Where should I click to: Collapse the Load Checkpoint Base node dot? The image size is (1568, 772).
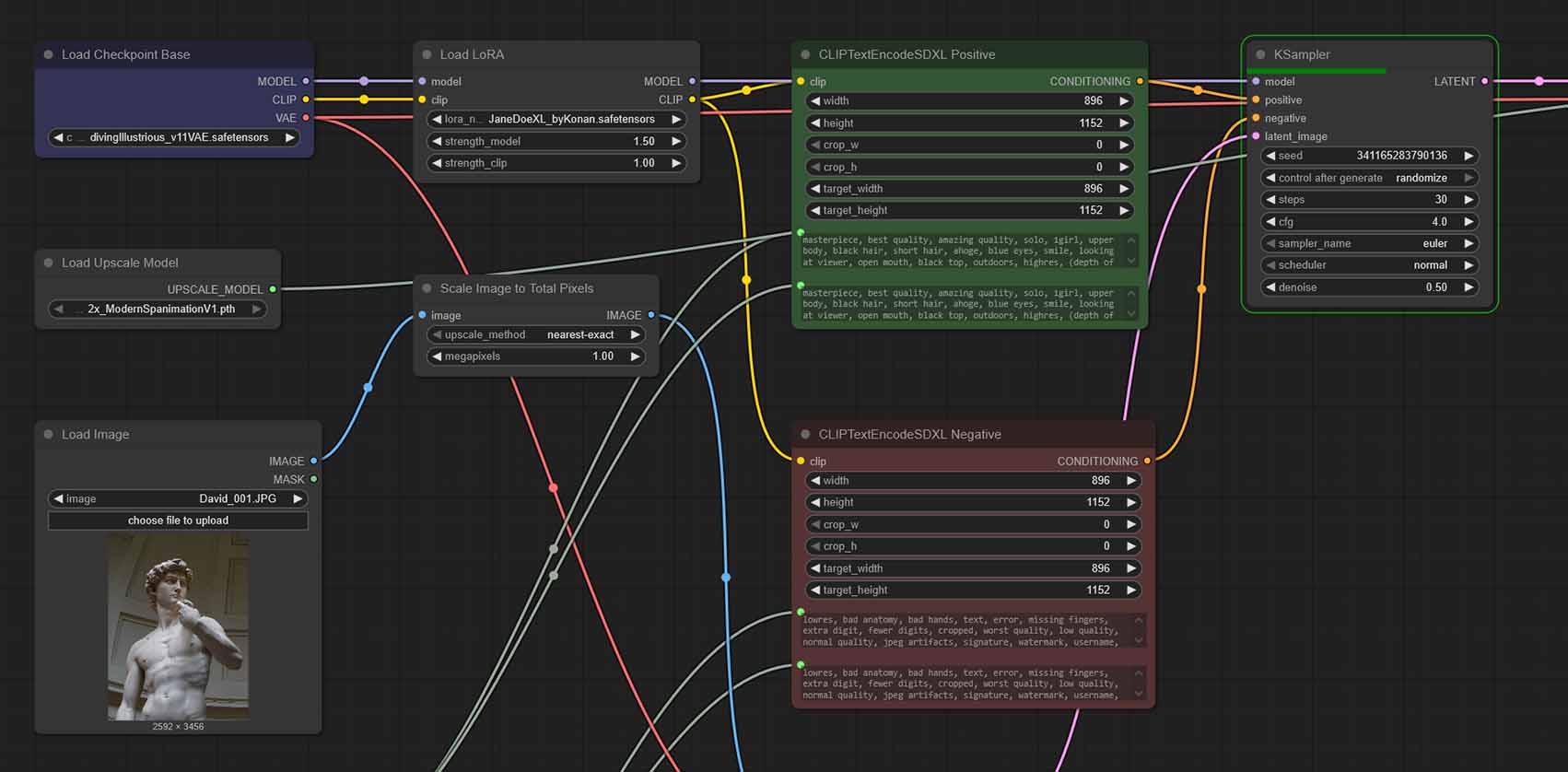48,54
